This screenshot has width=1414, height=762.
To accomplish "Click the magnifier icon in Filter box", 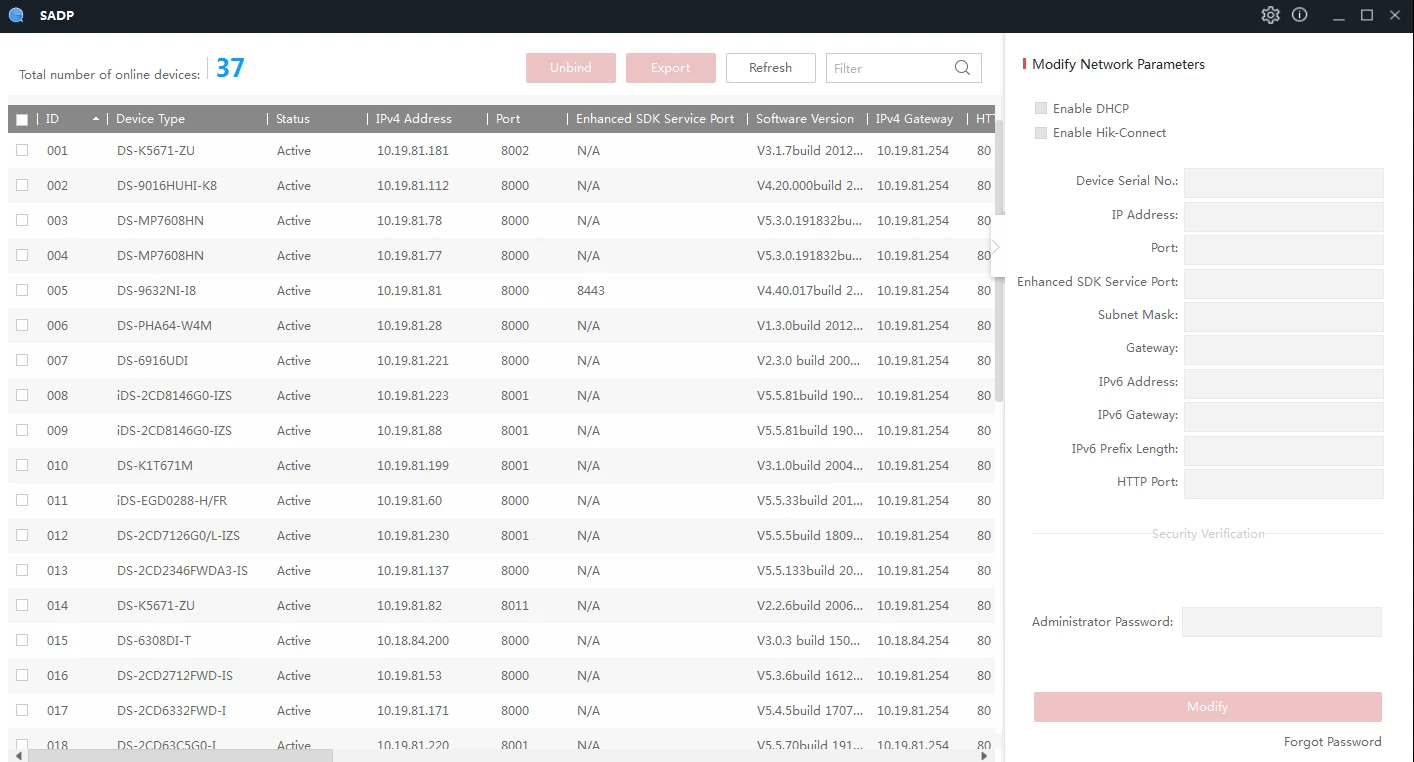I will (x=962, y=68).
